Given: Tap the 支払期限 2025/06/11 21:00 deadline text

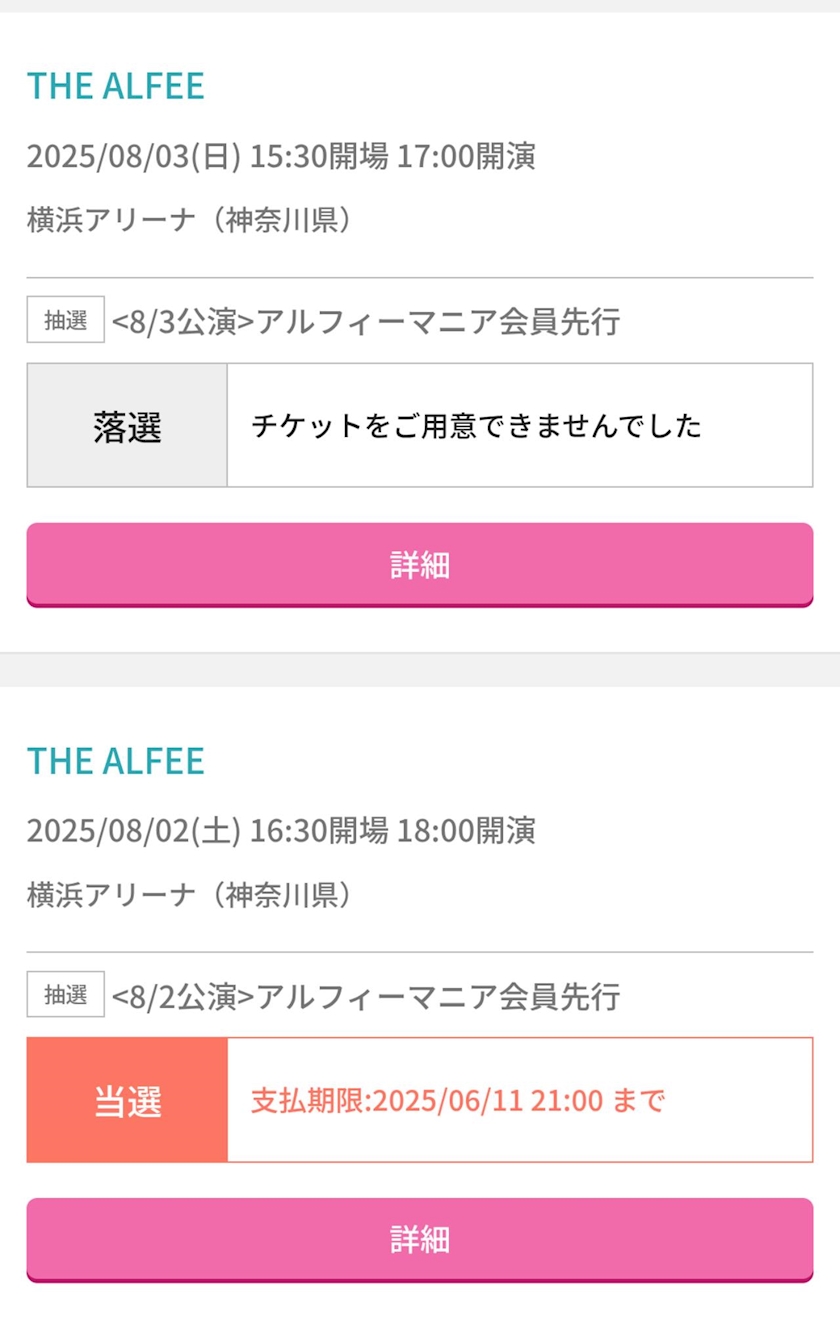Looking at the screenshot, I should coord(458,1101).
